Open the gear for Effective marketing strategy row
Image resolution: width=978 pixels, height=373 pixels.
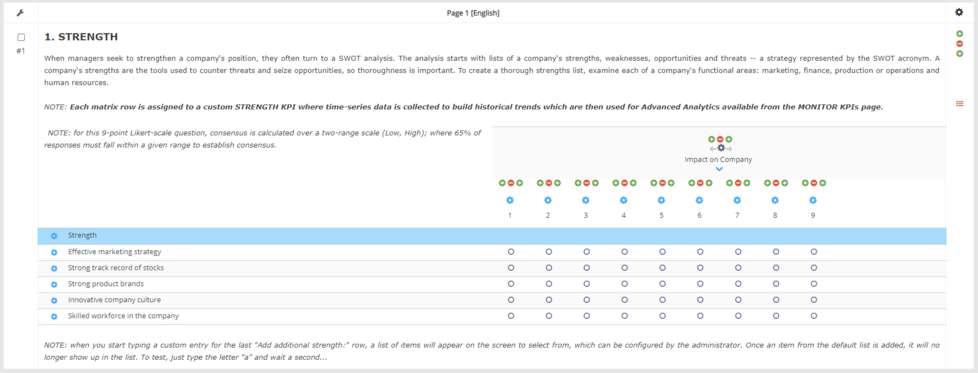click(x=54, y=252)
